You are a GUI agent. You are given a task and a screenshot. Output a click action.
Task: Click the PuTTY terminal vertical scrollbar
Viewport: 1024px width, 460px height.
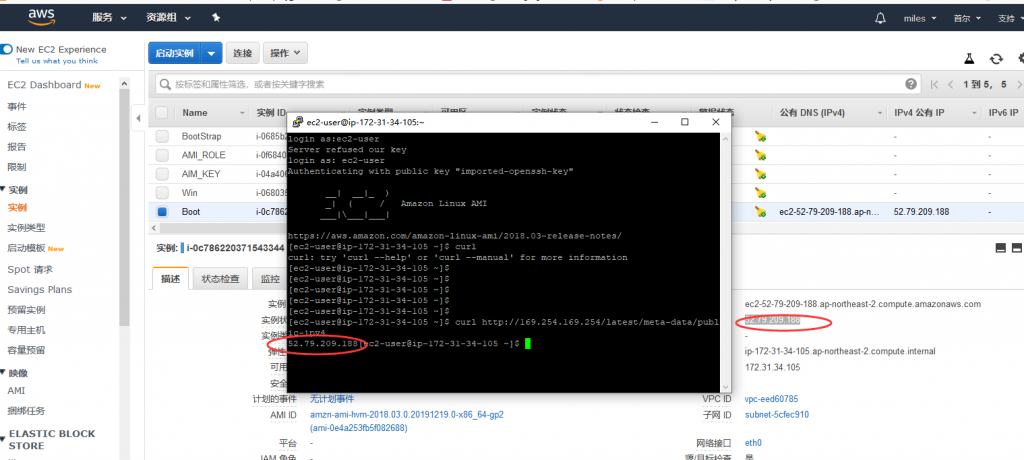[x=726, y=261]
